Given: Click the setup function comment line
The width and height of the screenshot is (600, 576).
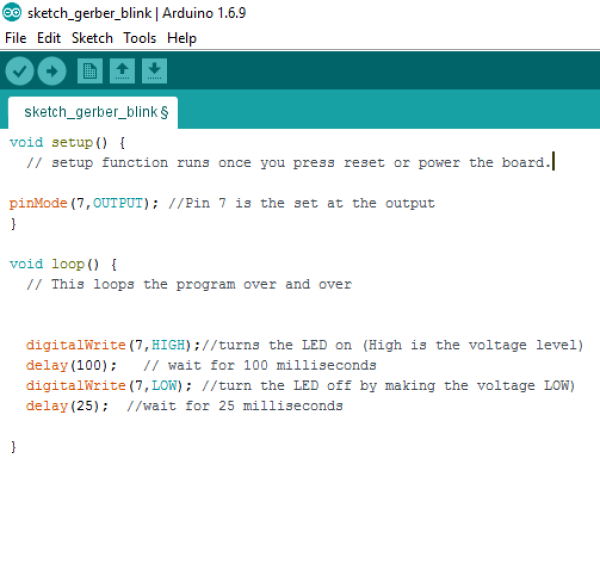Looking at the screenshot, I should (289, 163).
